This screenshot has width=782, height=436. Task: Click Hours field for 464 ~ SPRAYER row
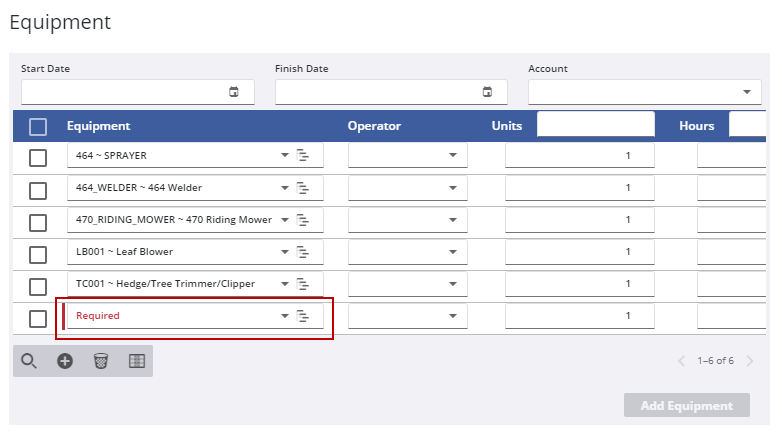[x=731, y=155]
